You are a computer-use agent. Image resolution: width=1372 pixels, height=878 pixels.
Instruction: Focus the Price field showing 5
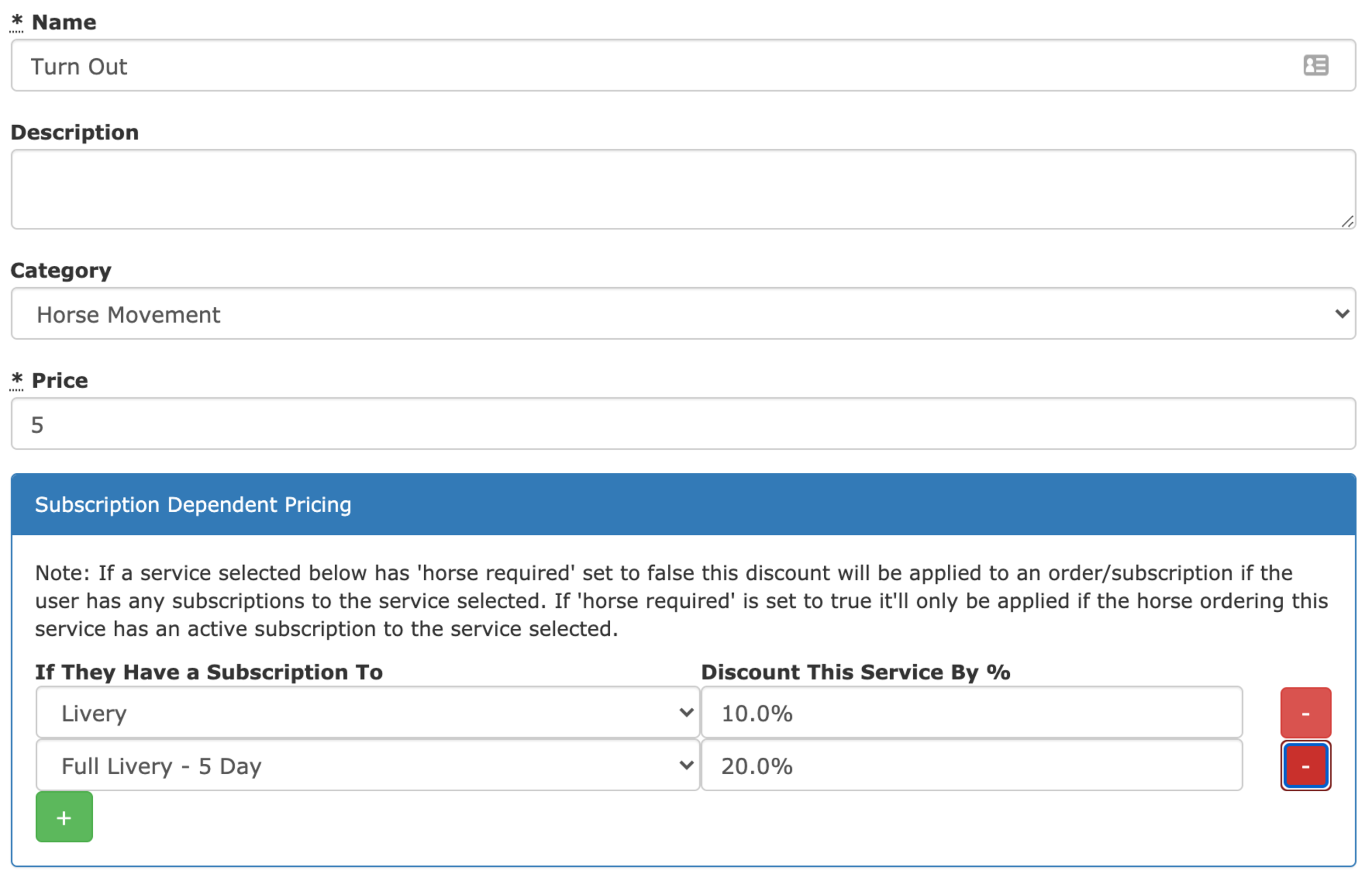point(683,423)
